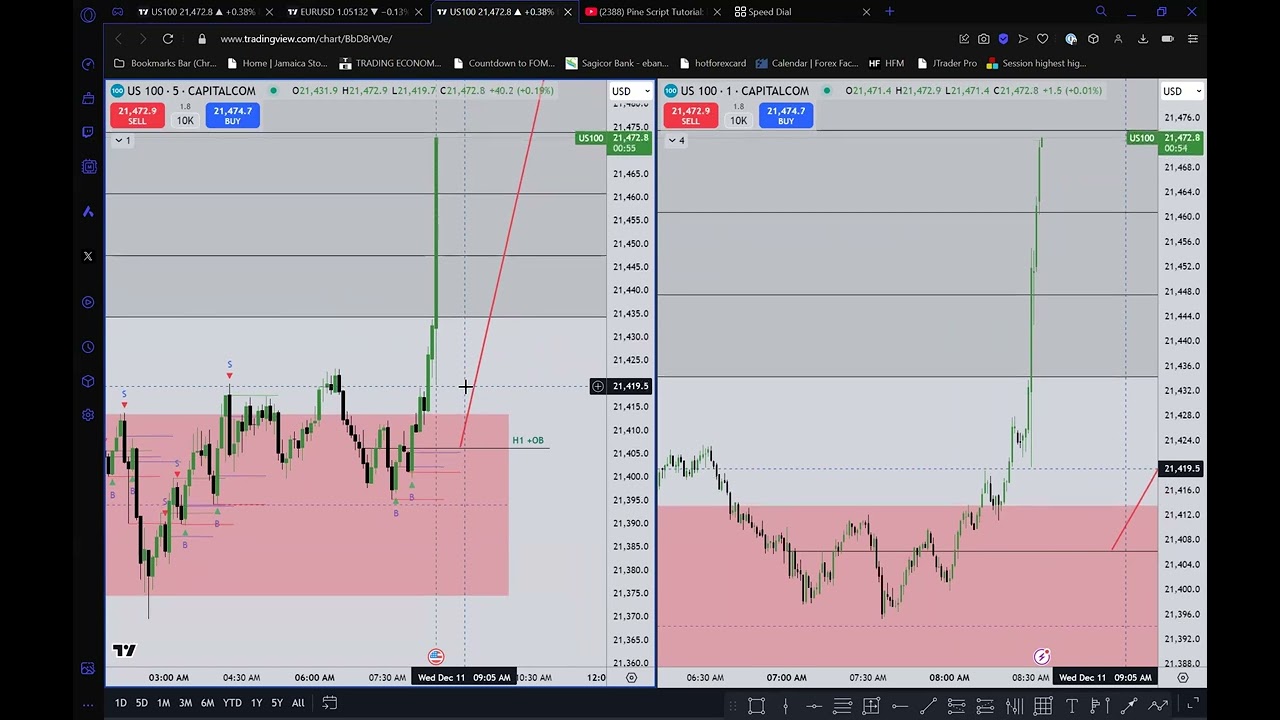The image size is (1280, 720).
Task: Switch to the Pine Script Tutorial YouTube tab
Action: [x=651, y=12]
